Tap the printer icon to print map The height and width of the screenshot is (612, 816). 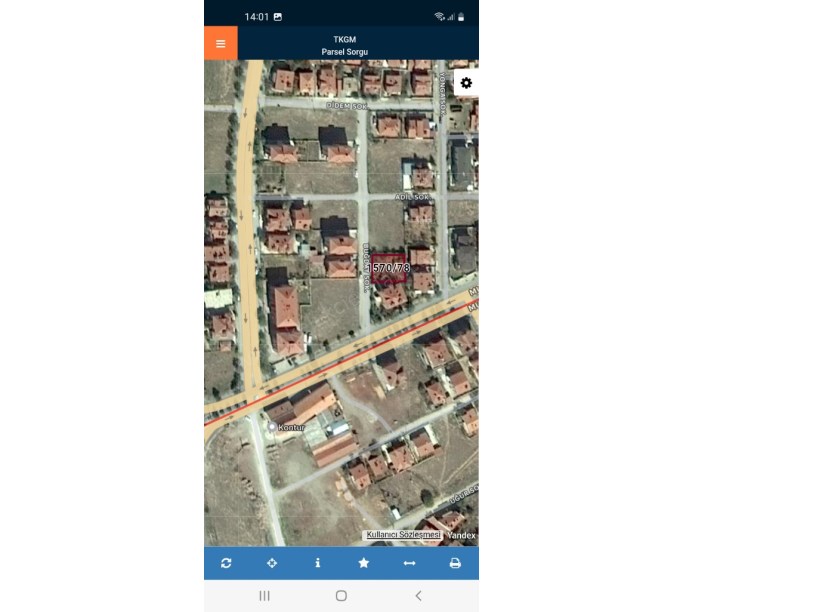(x=455, y=563)
